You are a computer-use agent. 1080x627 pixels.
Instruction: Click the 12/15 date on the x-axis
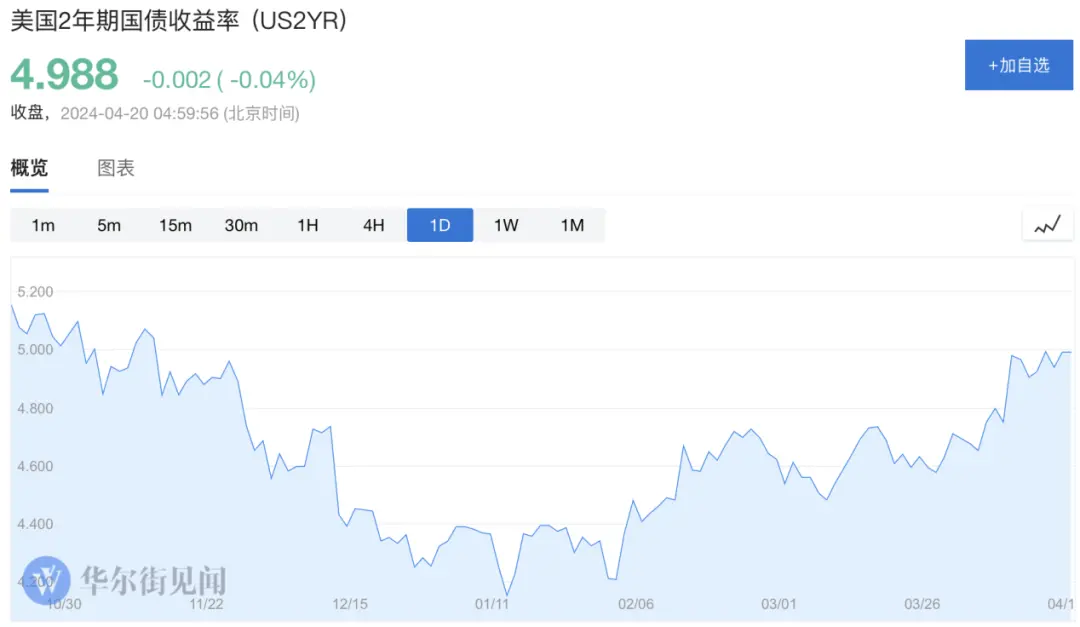click(x=352, y=603)
